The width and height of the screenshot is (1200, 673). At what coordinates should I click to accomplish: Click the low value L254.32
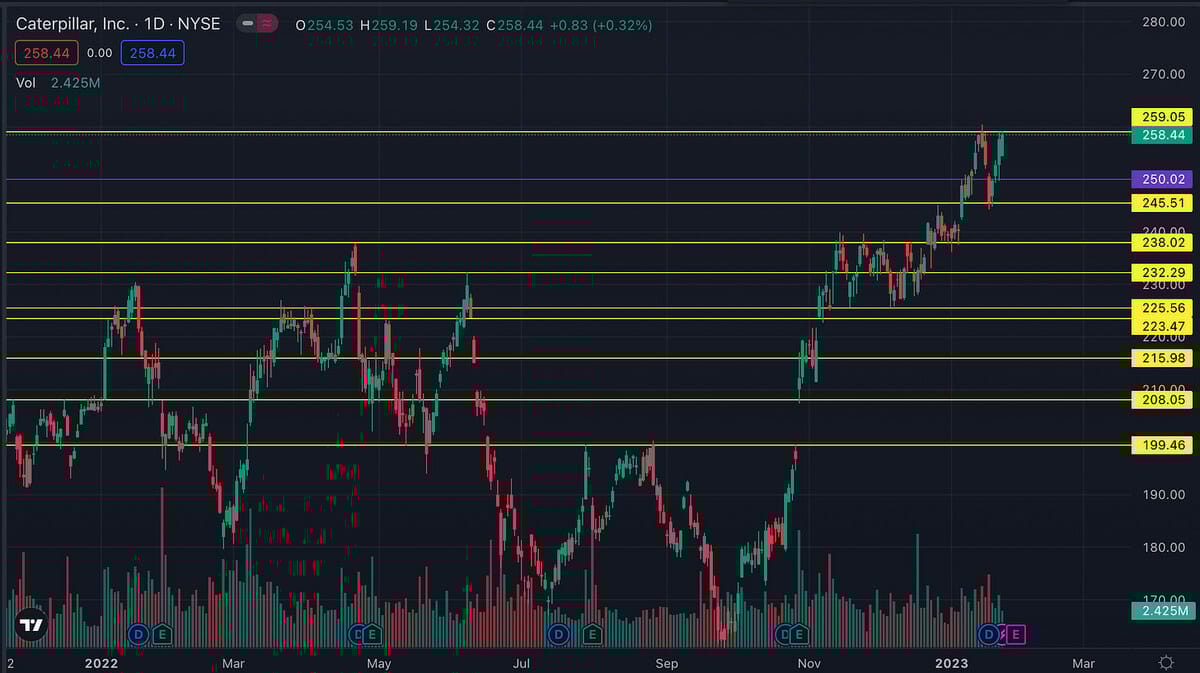(454, 25)
